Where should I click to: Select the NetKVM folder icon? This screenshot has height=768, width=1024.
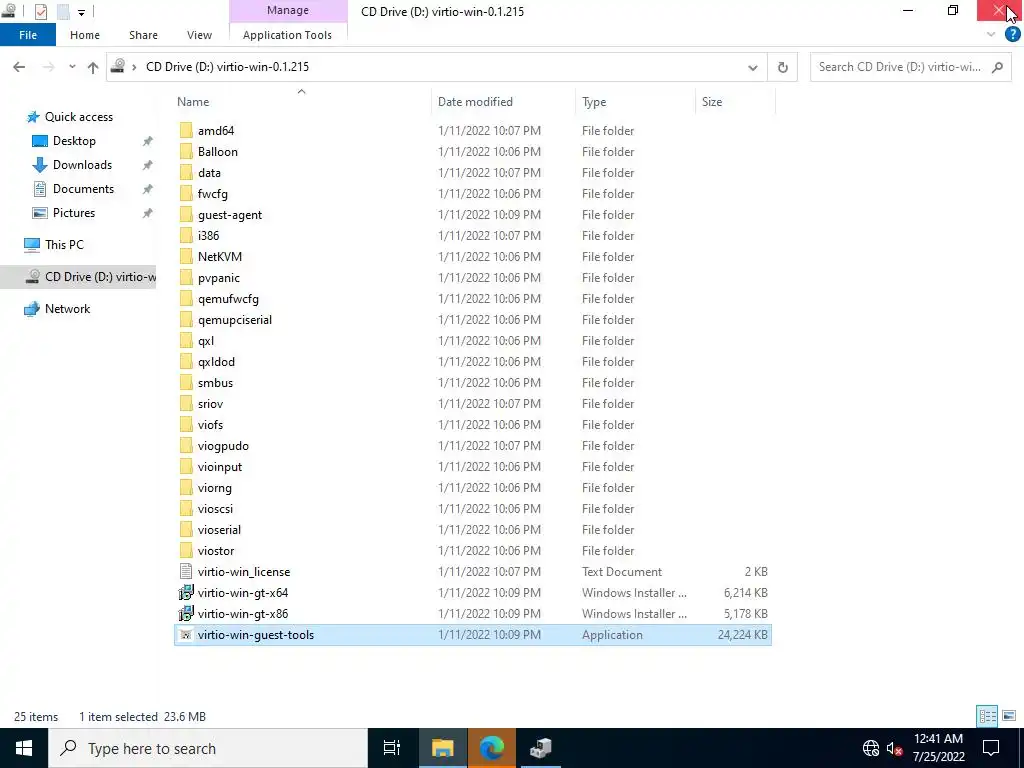point(186,257)
